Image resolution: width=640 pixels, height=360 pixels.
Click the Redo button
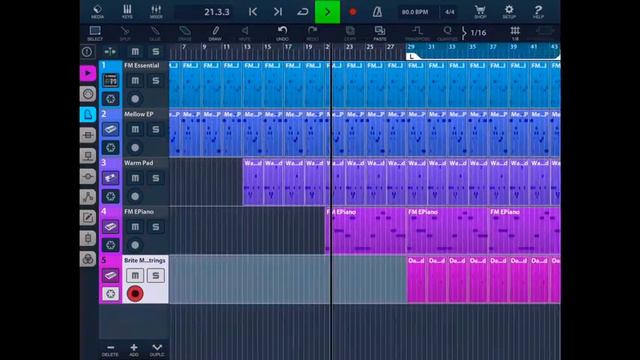click(x=313, y=33)
